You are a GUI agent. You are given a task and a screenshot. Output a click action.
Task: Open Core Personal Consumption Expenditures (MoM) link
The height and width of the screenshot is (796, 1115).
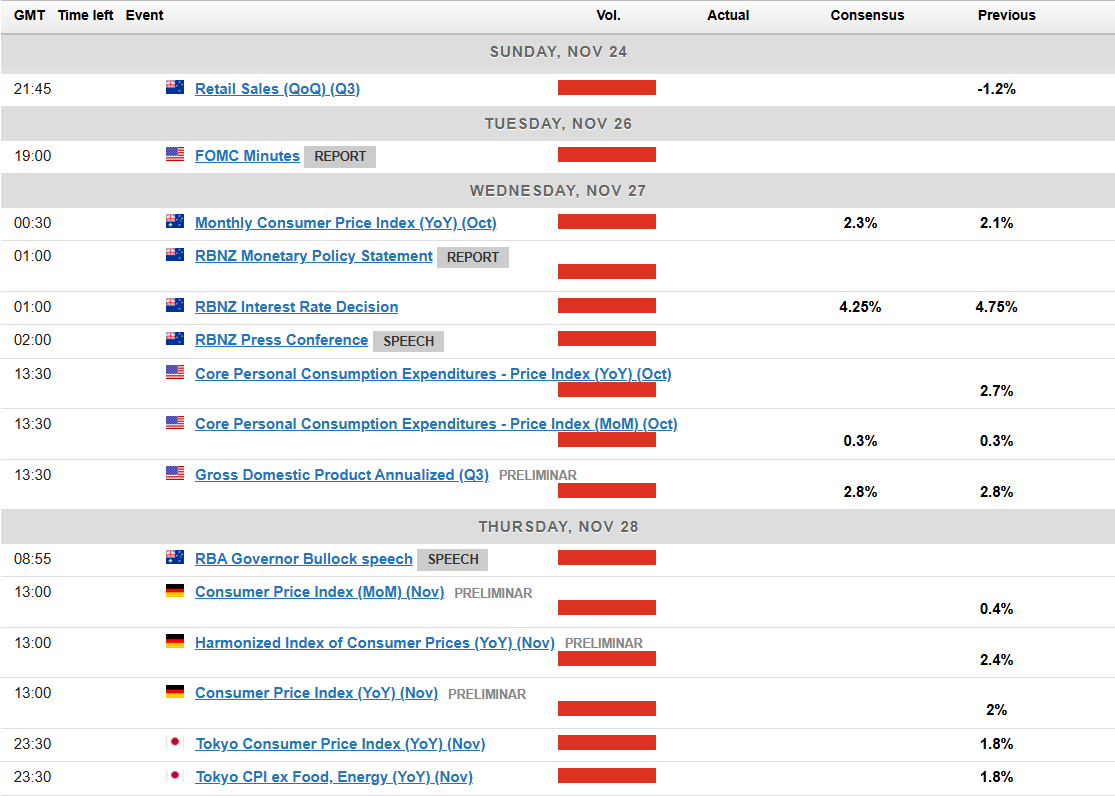click(436, 424)
